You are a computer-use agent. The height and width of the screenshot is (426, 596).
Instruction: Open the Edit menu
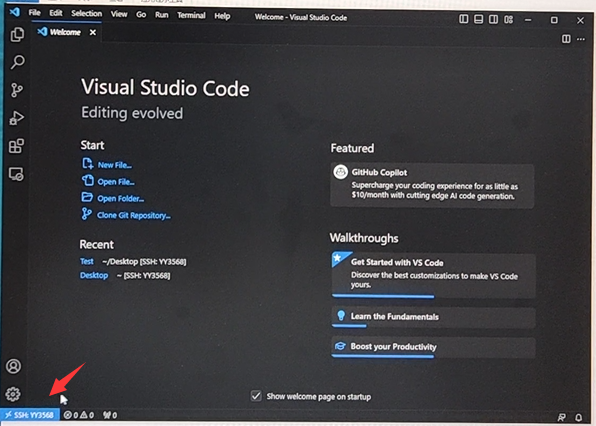pyautogui.click(x=55, y=13)
